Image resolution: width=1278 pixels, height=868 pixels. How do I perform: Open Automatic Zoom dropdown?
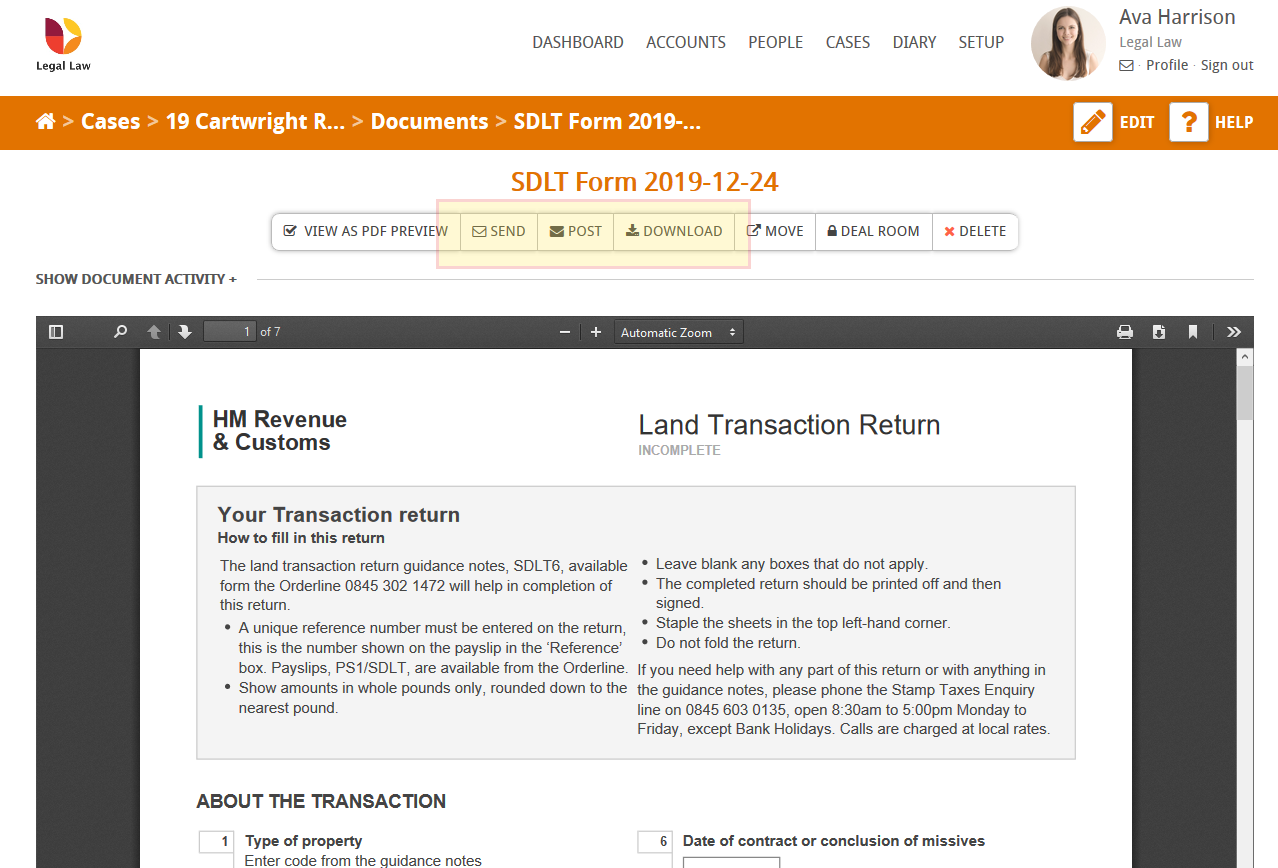tap(678, 331)
